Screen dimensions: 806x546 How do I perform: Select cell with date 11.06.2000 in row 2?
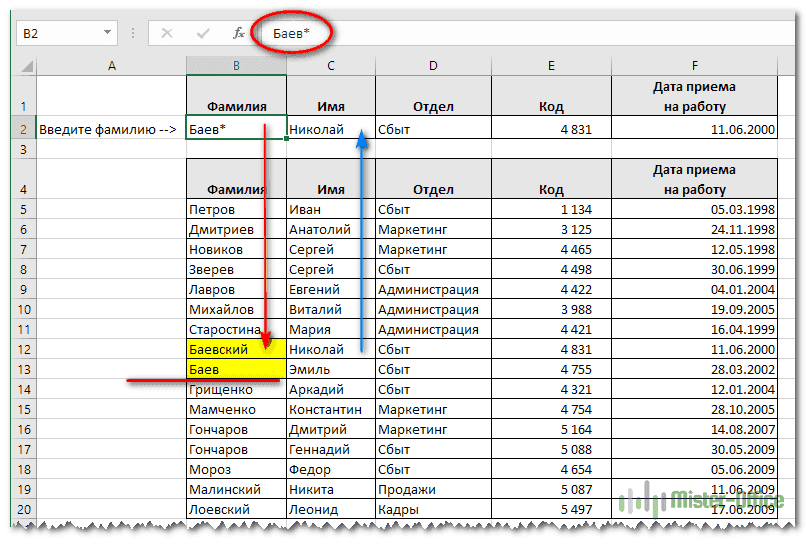pos(693,129)
